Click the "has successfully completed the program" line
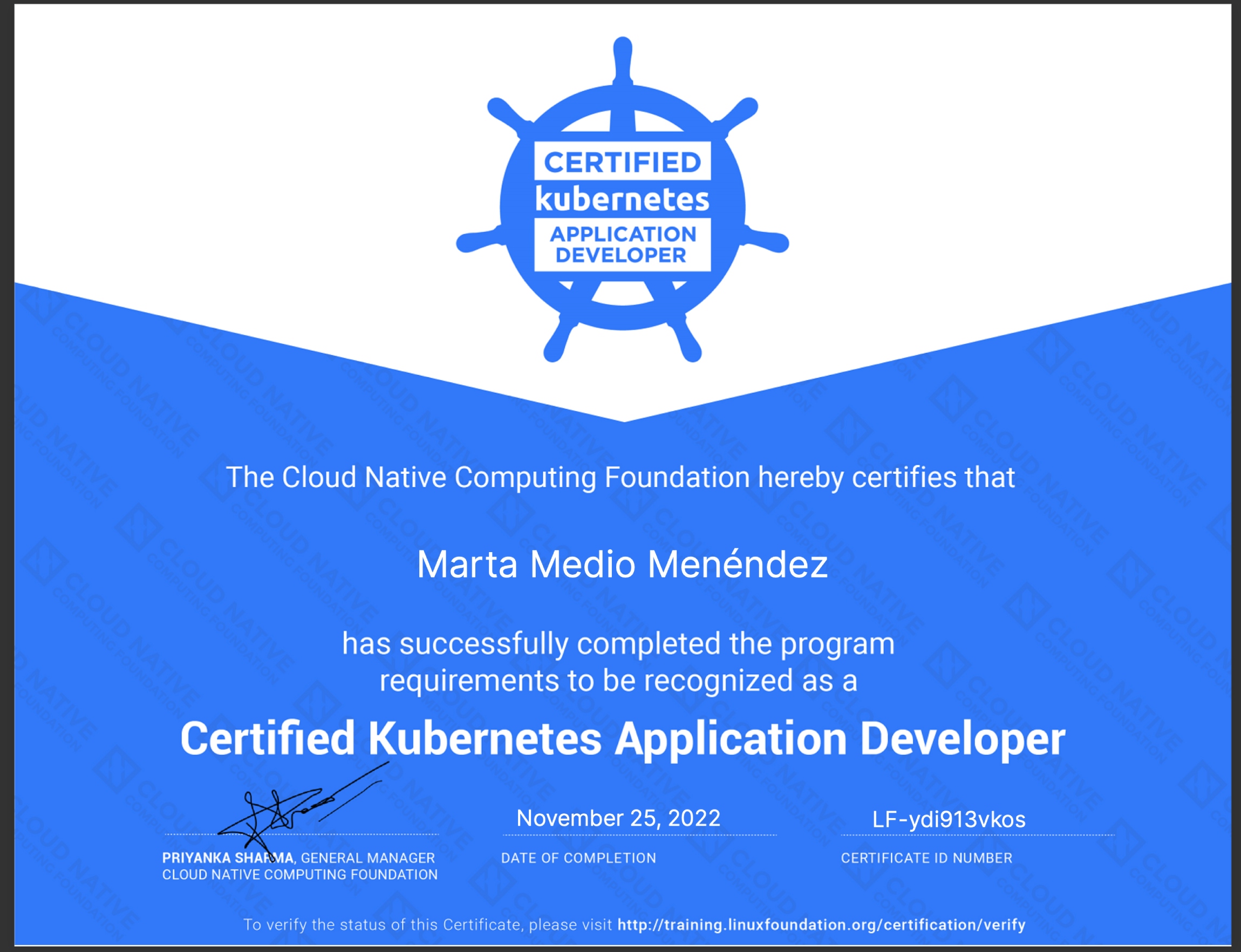Viewport: 1241px width, 952px height. click(618, 644)
